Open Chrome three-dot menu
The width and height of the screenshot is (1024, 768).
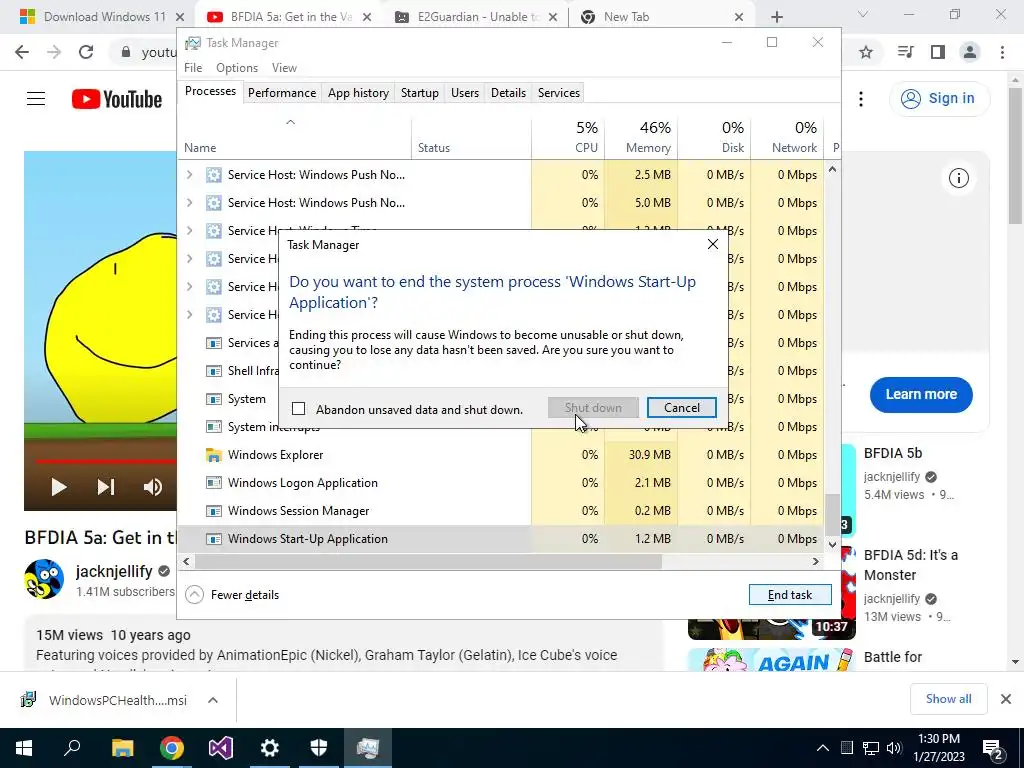pyautogui.click(x=1002, y=52)
